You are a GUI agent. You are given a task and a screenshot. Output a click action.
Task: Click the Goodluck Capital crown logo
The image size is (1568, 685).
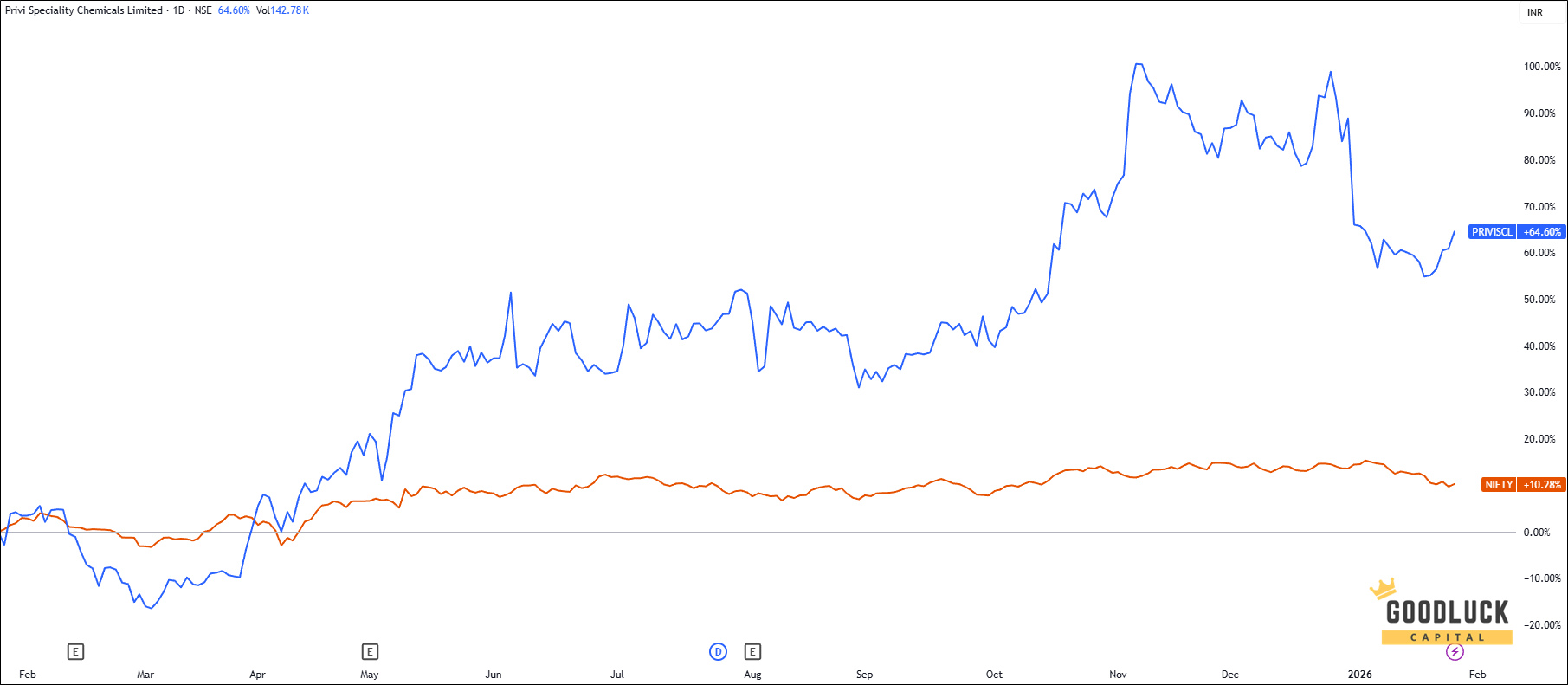1446,611
